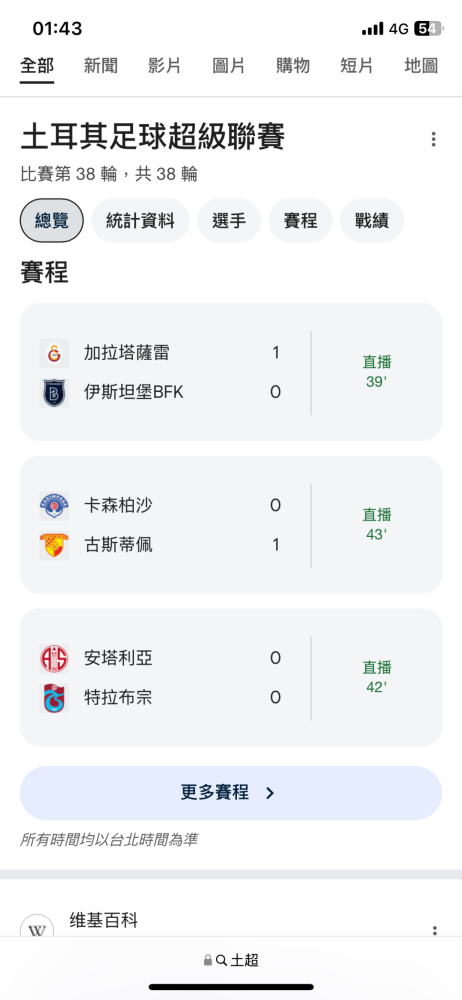Select the 選手 chip
This screenshot has width=462, height=1000.
coord(229,221)
